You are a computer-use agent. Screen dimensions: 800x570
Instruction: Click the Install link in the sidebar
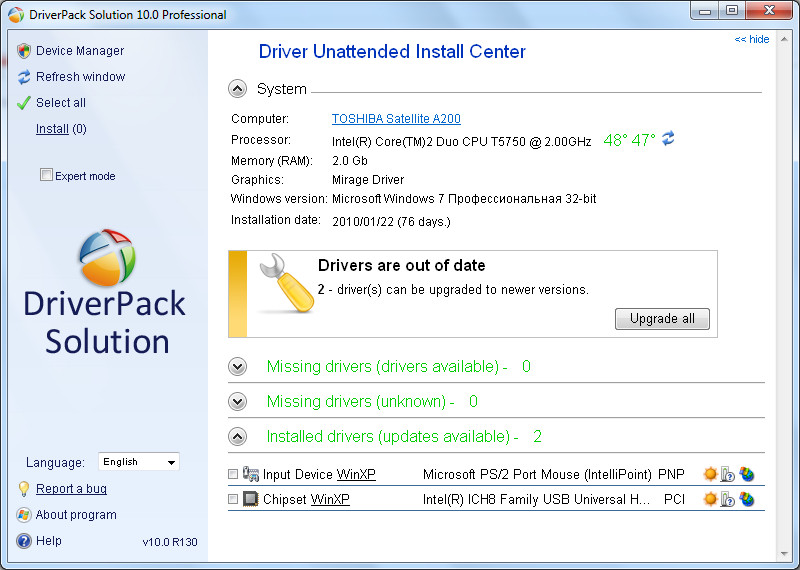52,129
